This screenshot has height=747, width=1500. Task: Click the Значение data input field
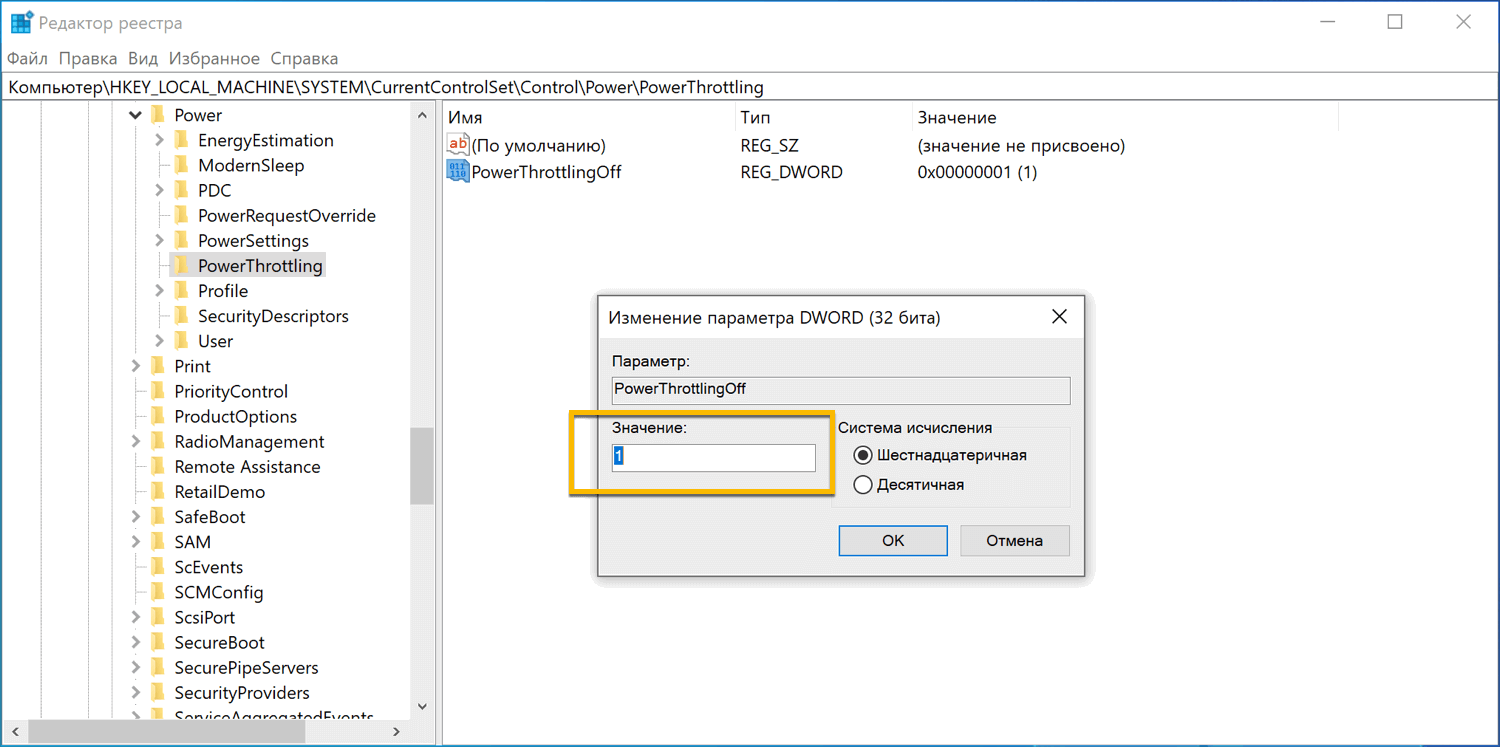coord(713,457)
